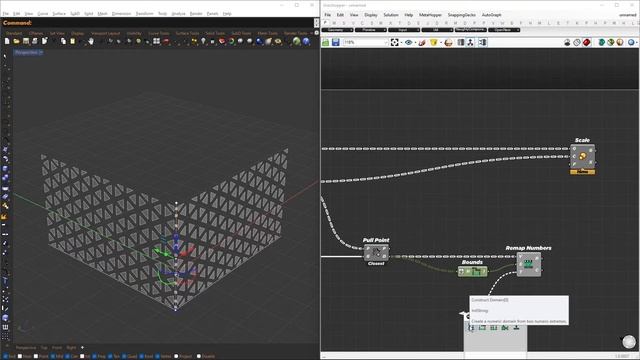Click the blue globe icon at Grasshopper toolbar end
Image resolution: width=640 pixels, height=360 pixels.
631,42
